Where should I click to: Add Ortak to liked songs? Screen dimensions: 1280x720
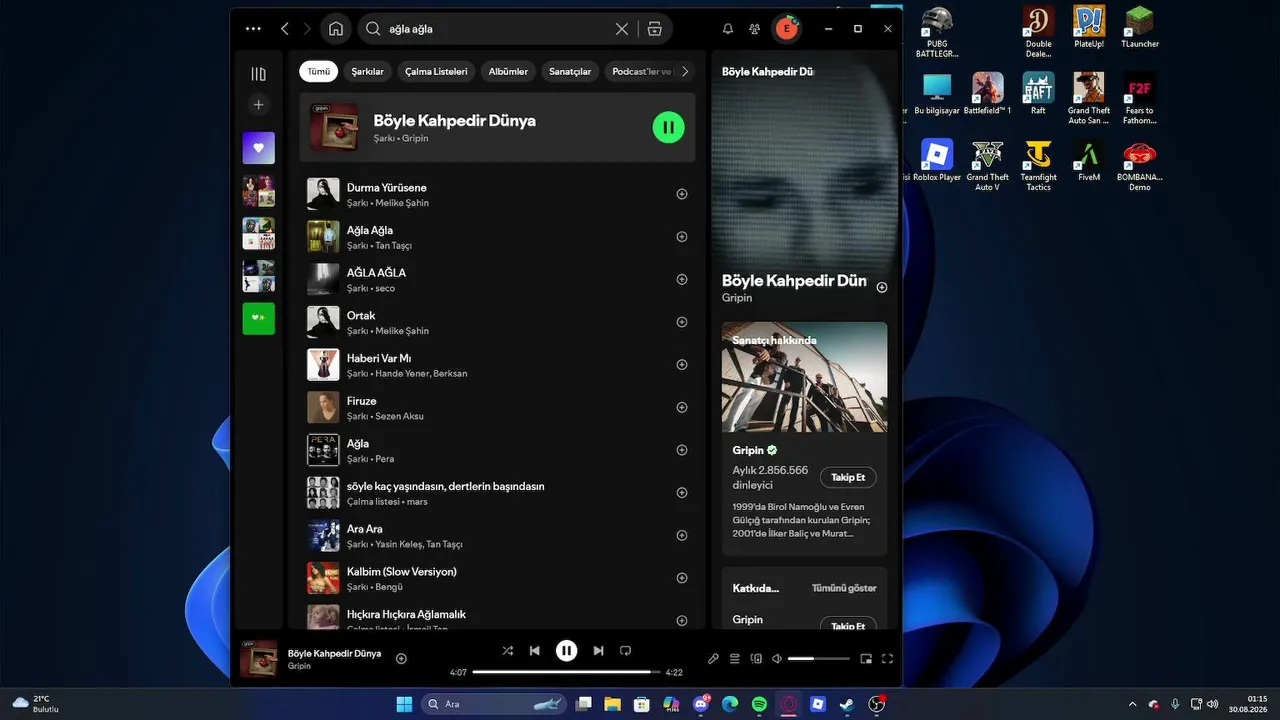click(x=682, y=322)
